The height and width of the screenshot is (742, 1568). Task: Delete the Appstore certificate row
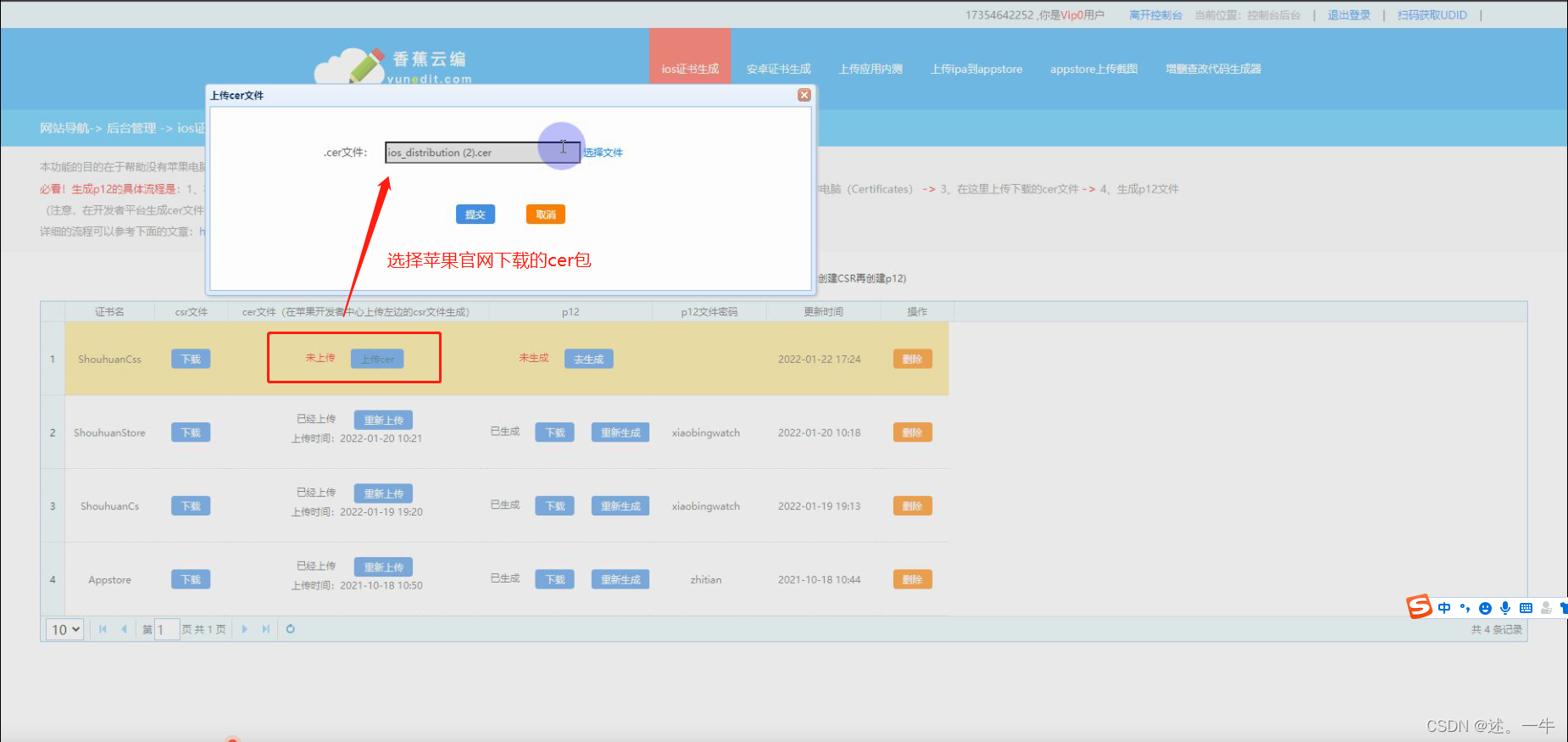(912, 579)
